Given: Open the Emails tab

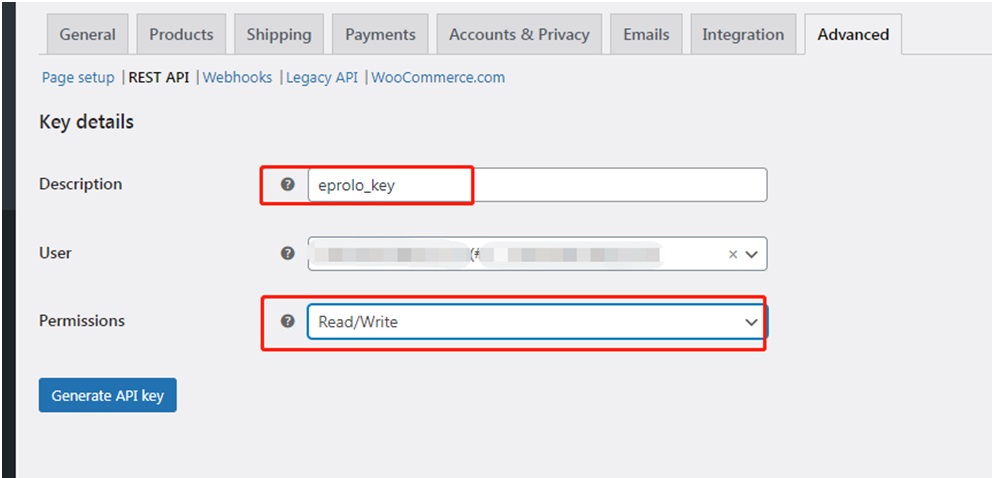Looking at the screenshot, I should coord(646,34).
